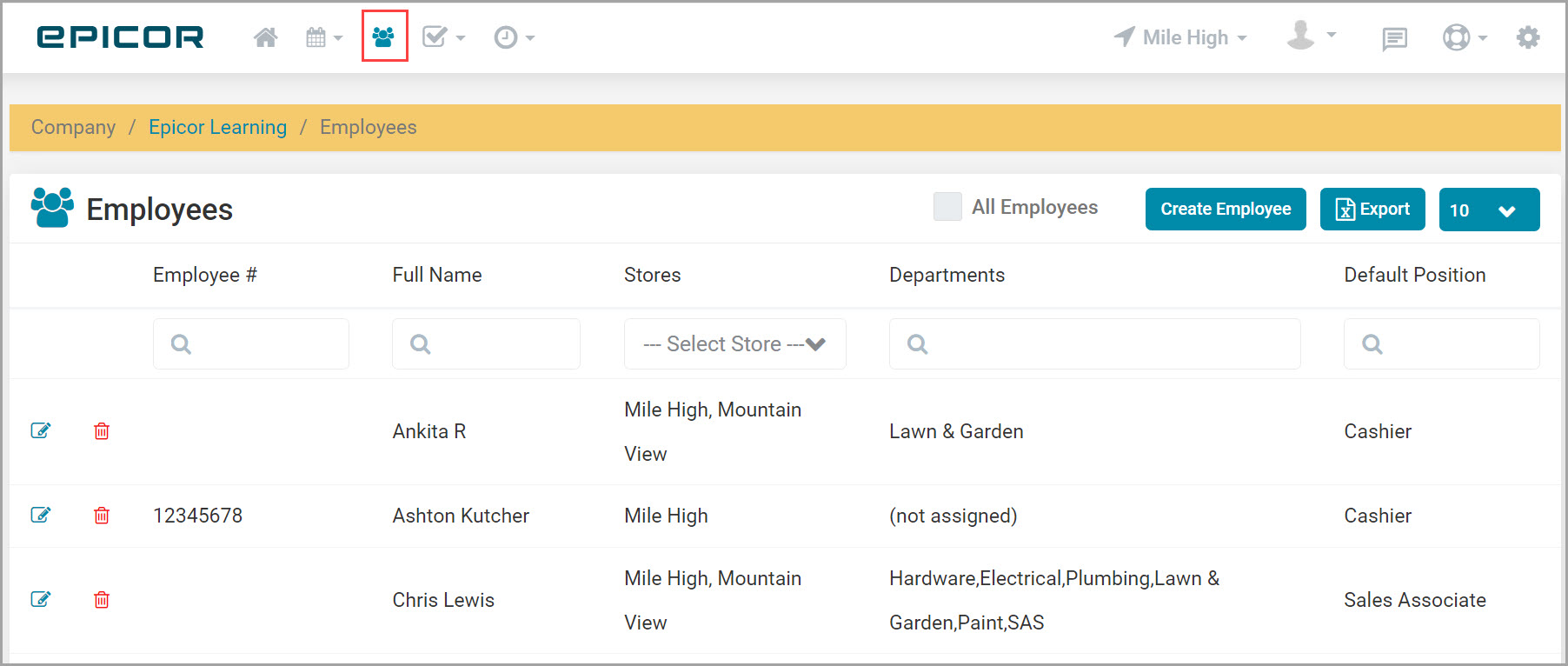This screenshot has height=666, width=1568.
Task: Click the Sales Associate position cell
Action: pyautogui.click(x=1415, y=600)
